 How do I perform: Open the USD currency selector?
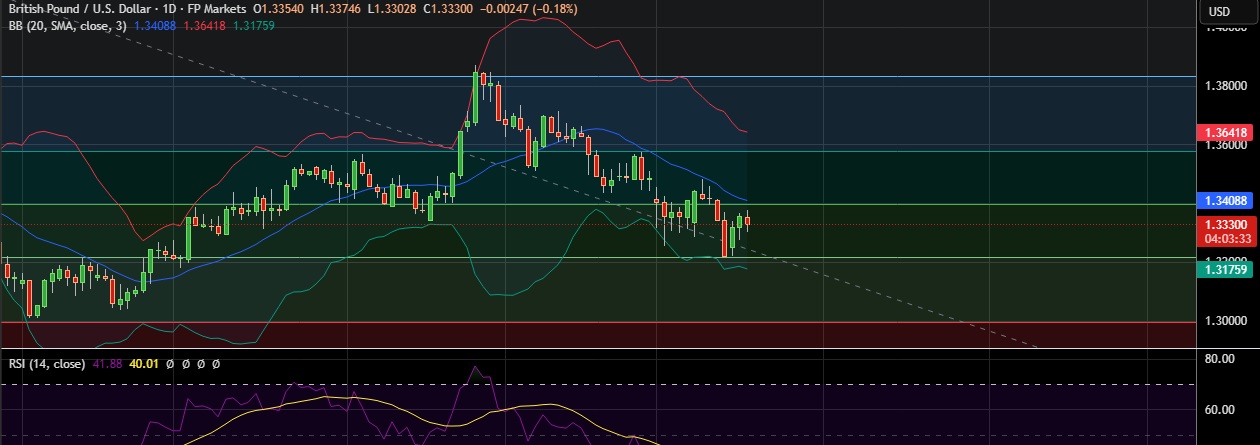coord(1219,12)
